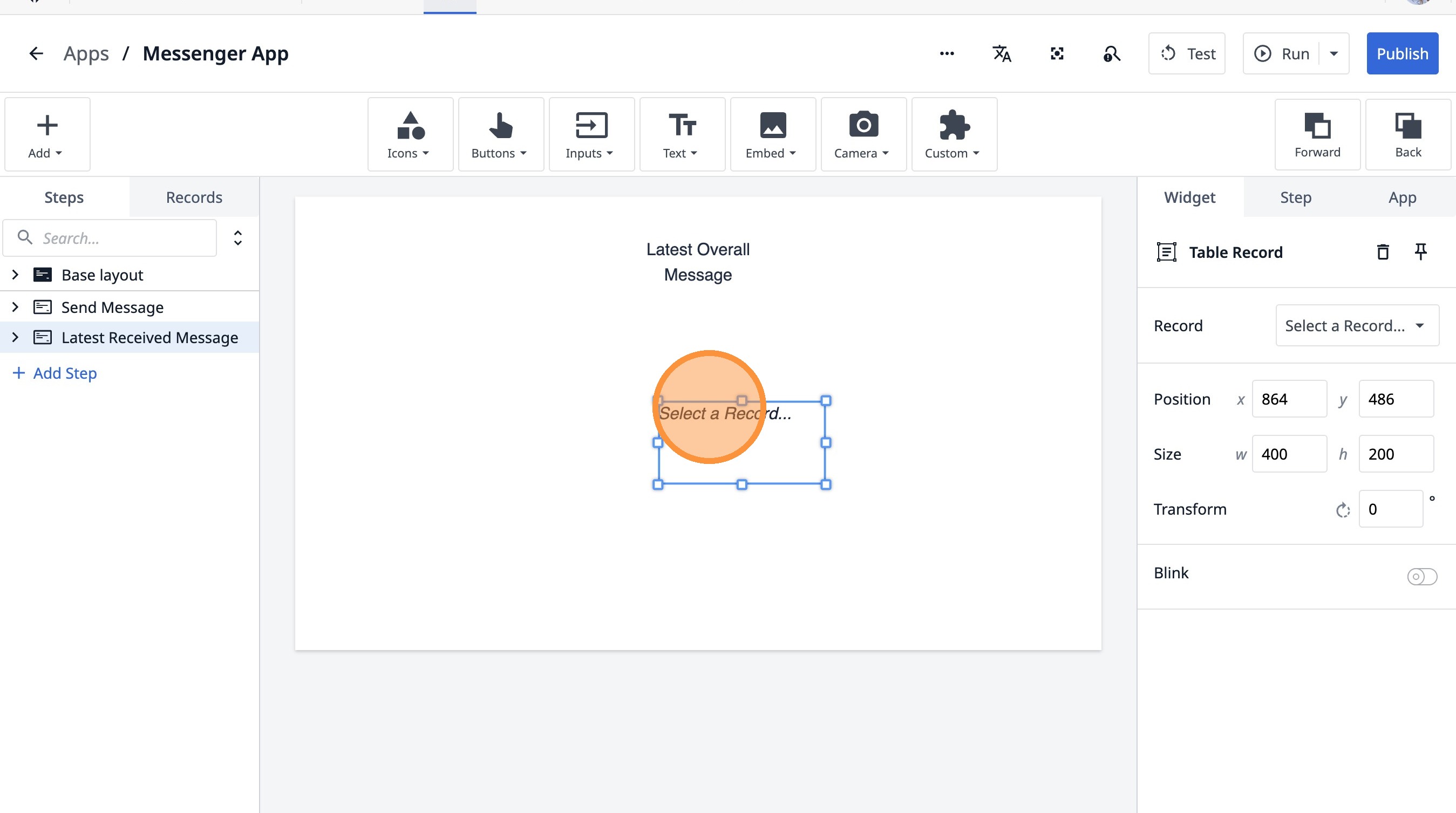
Task: Expand the Base layout step
Action: (15, 275)
